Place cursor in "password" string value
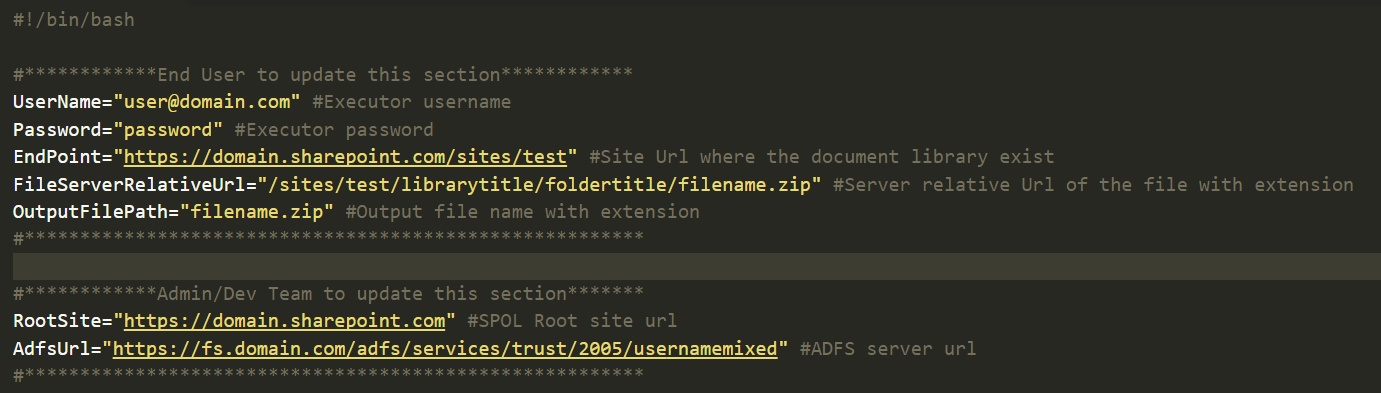Screen dimensions: 1381x393 tap(168, 130)
